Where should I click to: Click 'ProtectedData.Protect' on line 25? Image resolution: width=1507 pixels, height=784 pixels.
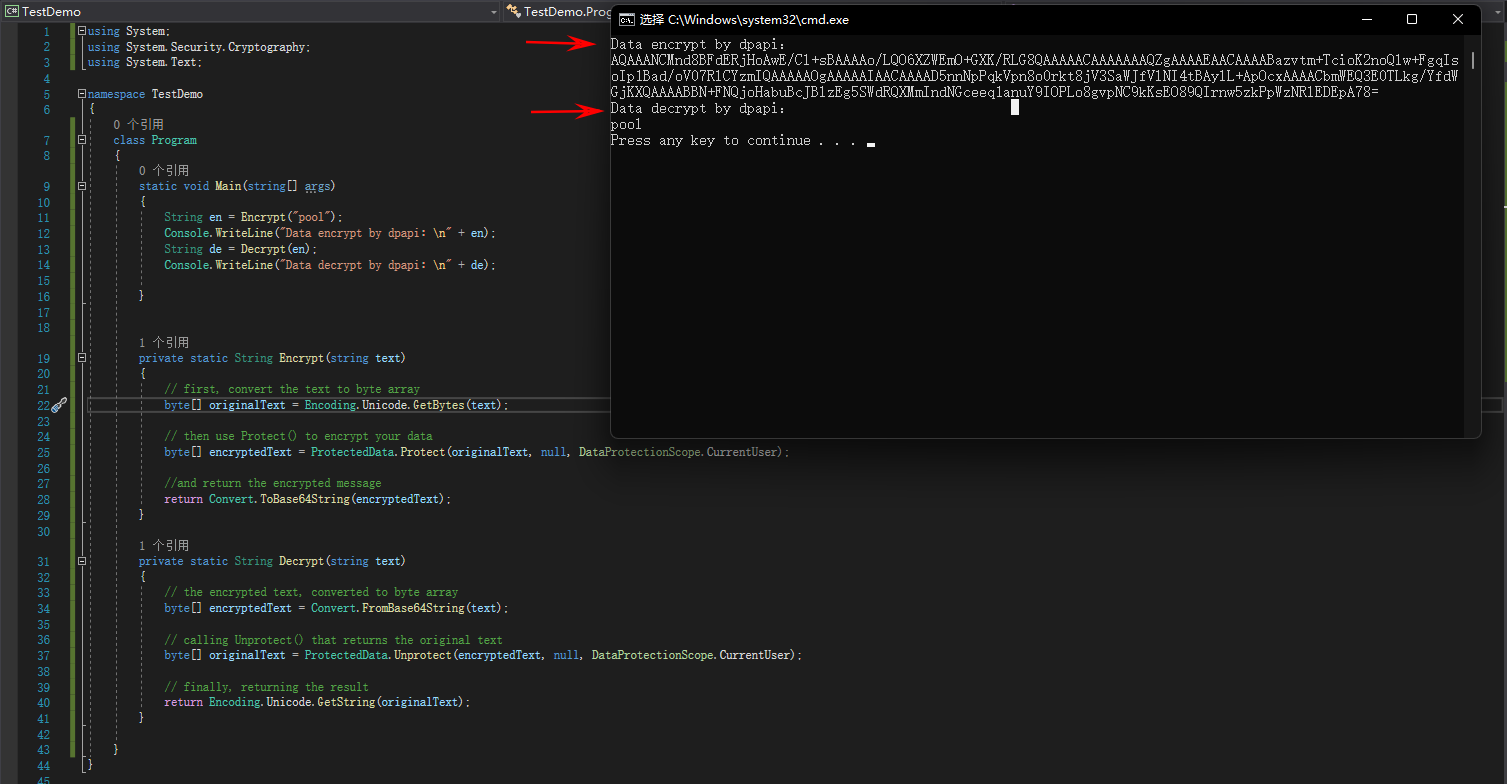377,452
